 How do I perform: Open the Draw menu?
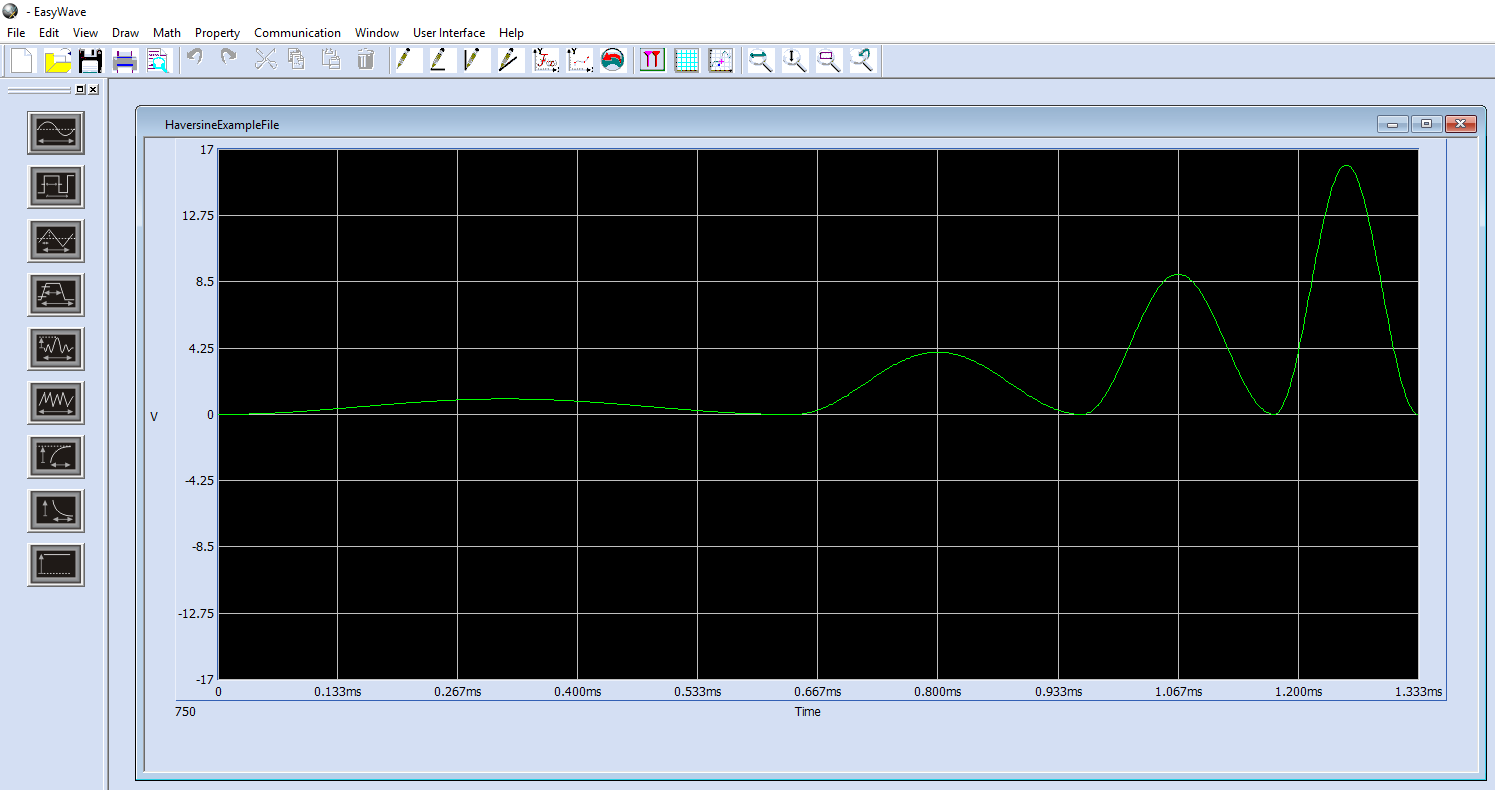[x=125, y=32]
